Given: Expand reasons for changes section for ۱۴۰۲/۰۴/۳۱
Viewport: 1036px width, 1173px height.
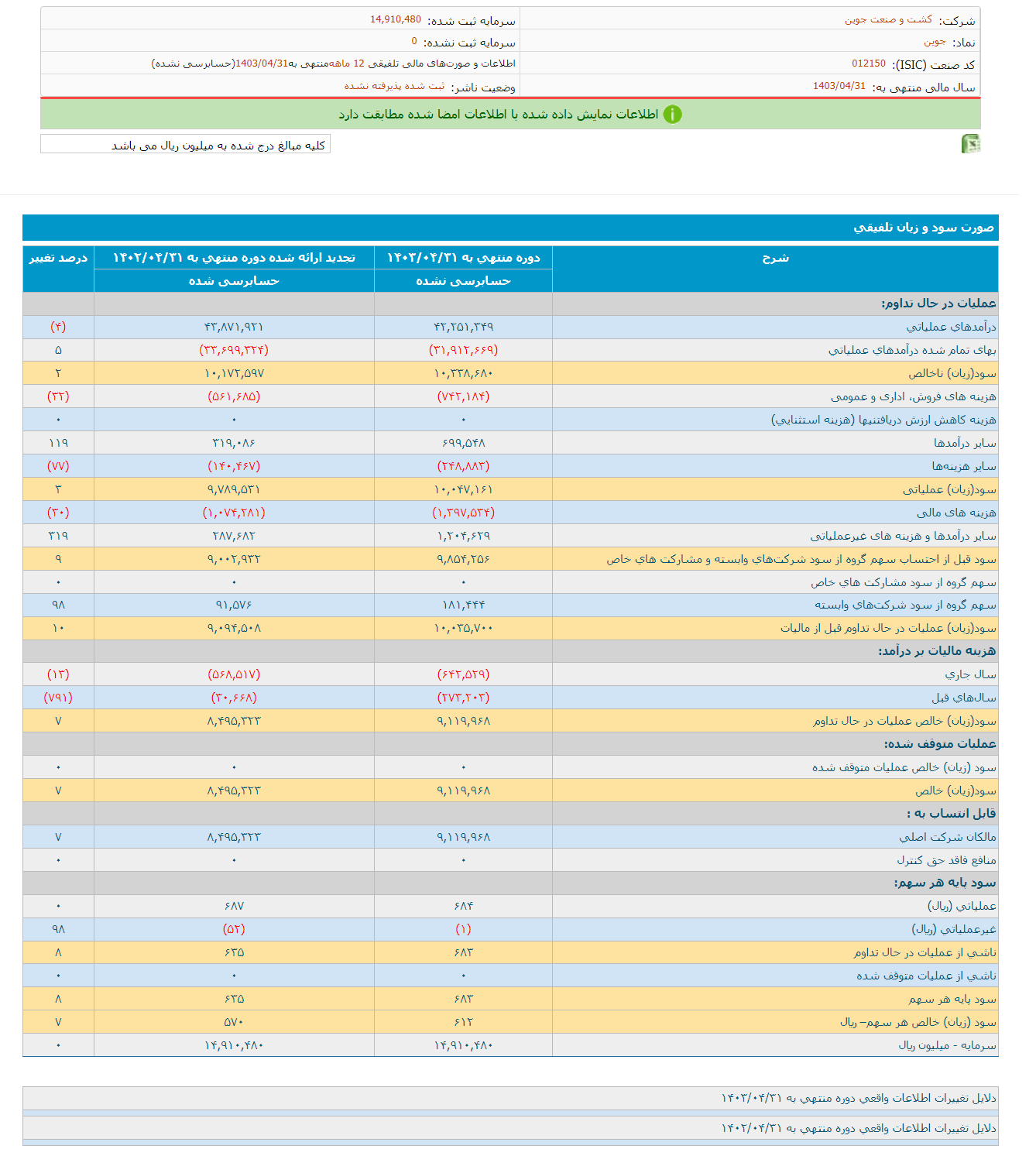Looking at the screenshot, I should pyautogui.click(x=858, y=1128).
